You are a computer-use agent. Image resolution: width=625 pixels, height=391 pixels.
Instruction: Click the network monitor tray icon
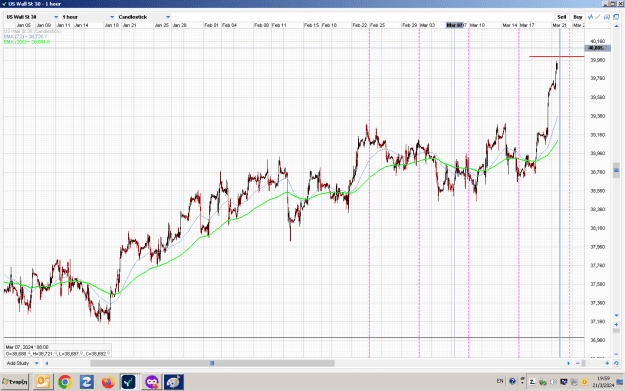coord(564,382)
